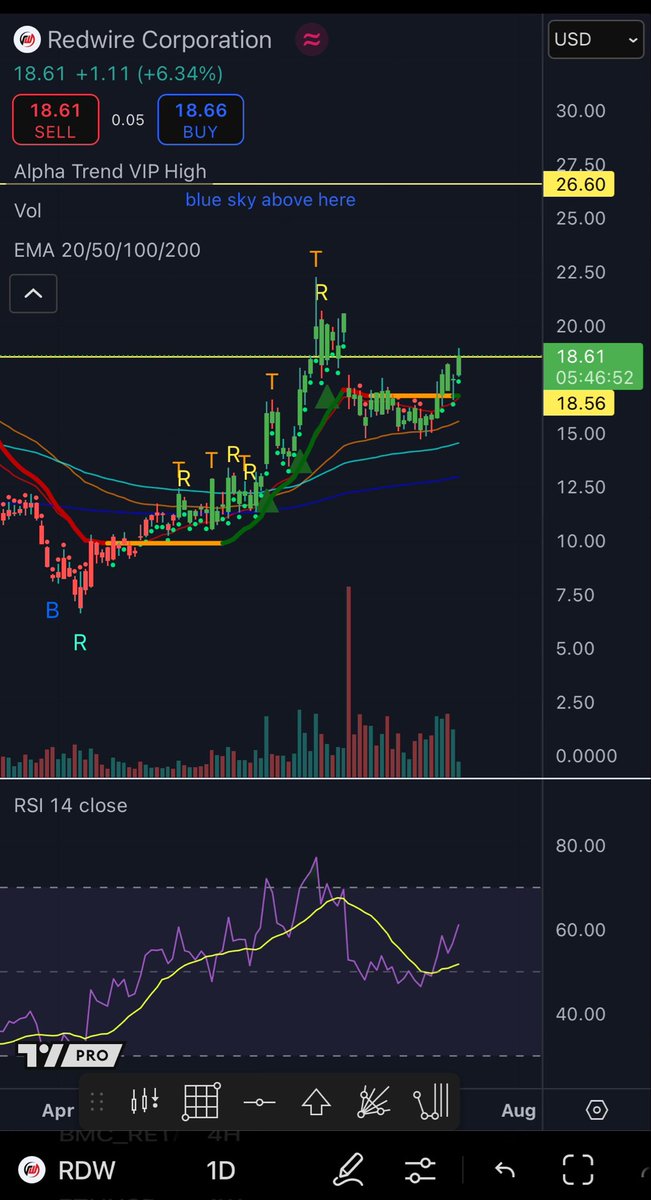651x1200 pixels.
Task: Tap the red SELL 18.61 button
Action: click(55, 120)
